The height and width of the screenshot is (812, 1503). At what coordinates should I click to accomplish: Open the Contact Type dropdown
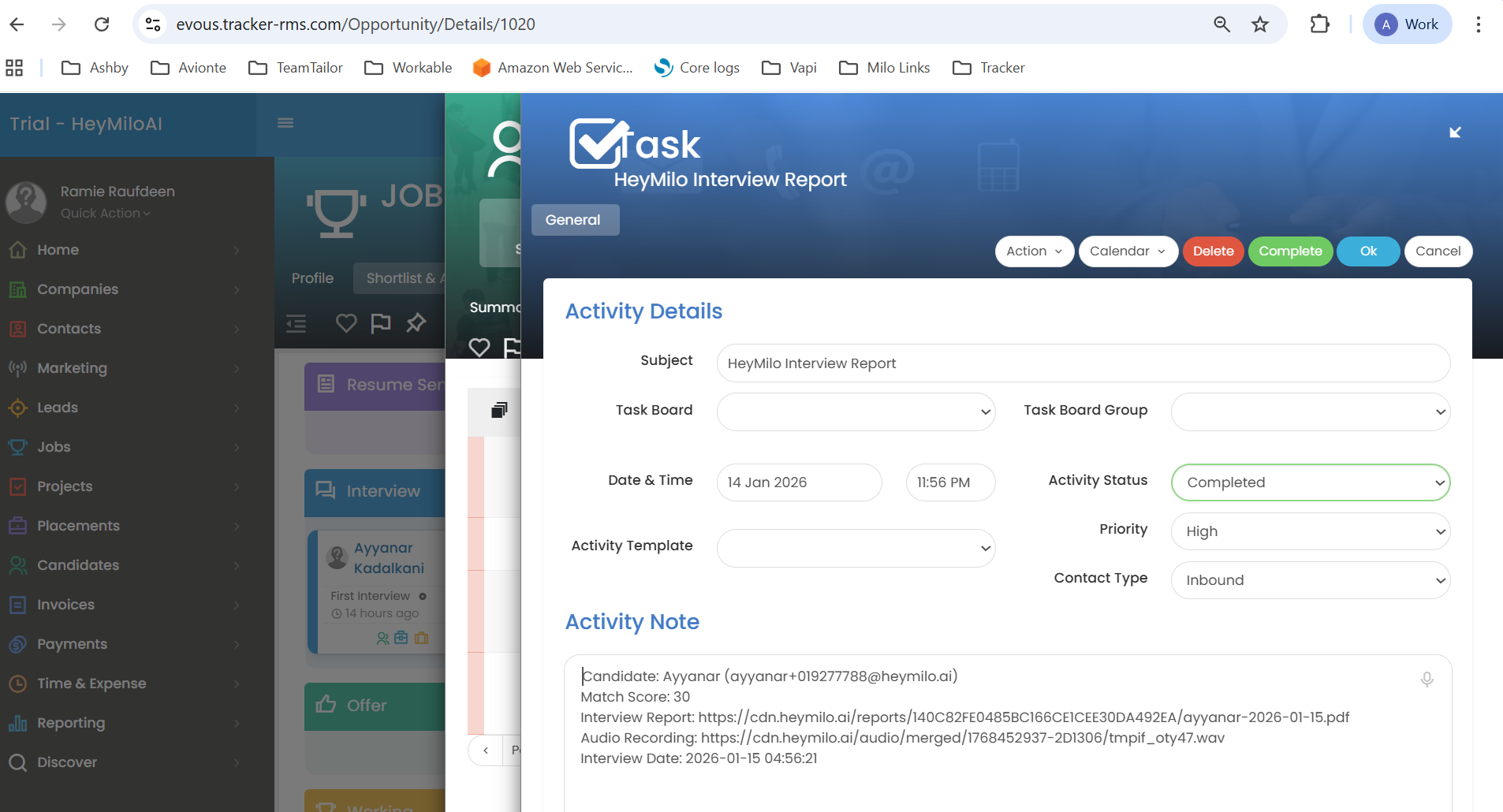[1310, 580]
